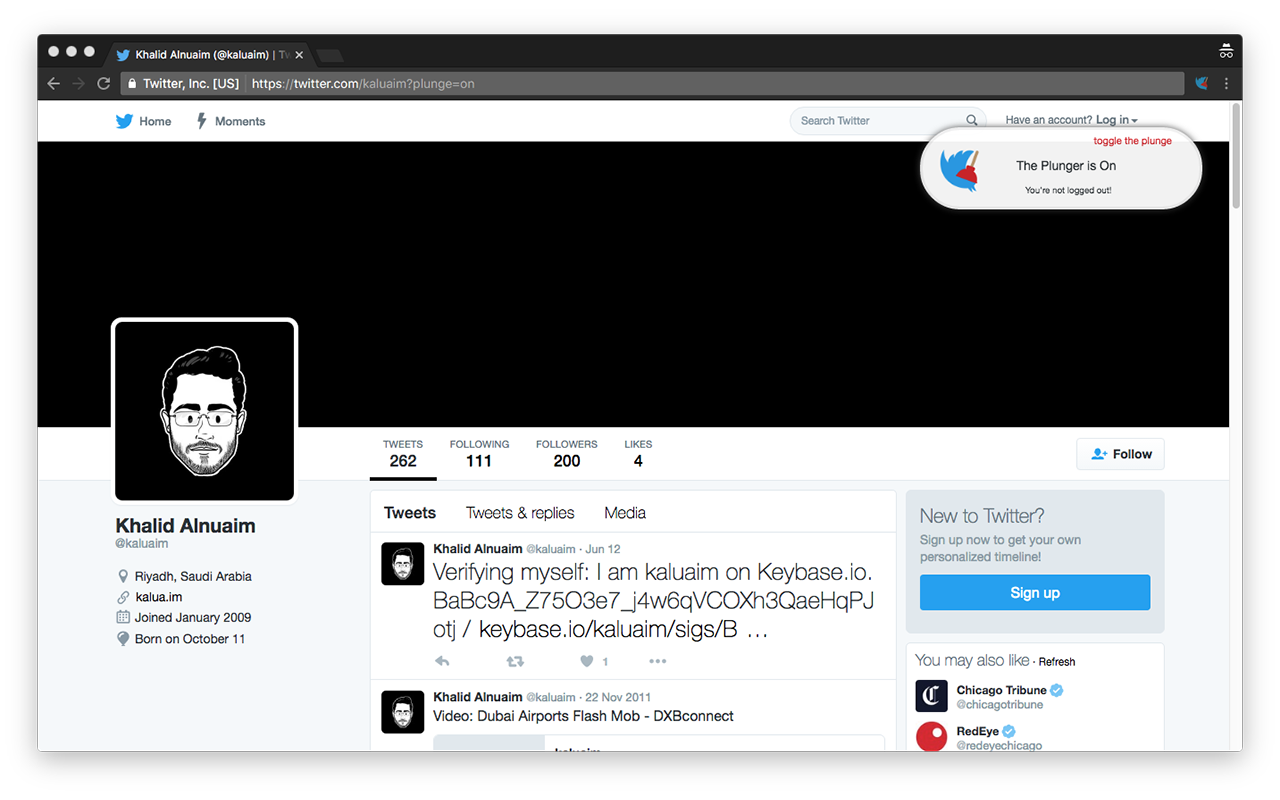Image resolution: width=1280 pixels, height=800 pixels.
Task: Follow Khalid Alnuaim
Action: (1120, 454)
